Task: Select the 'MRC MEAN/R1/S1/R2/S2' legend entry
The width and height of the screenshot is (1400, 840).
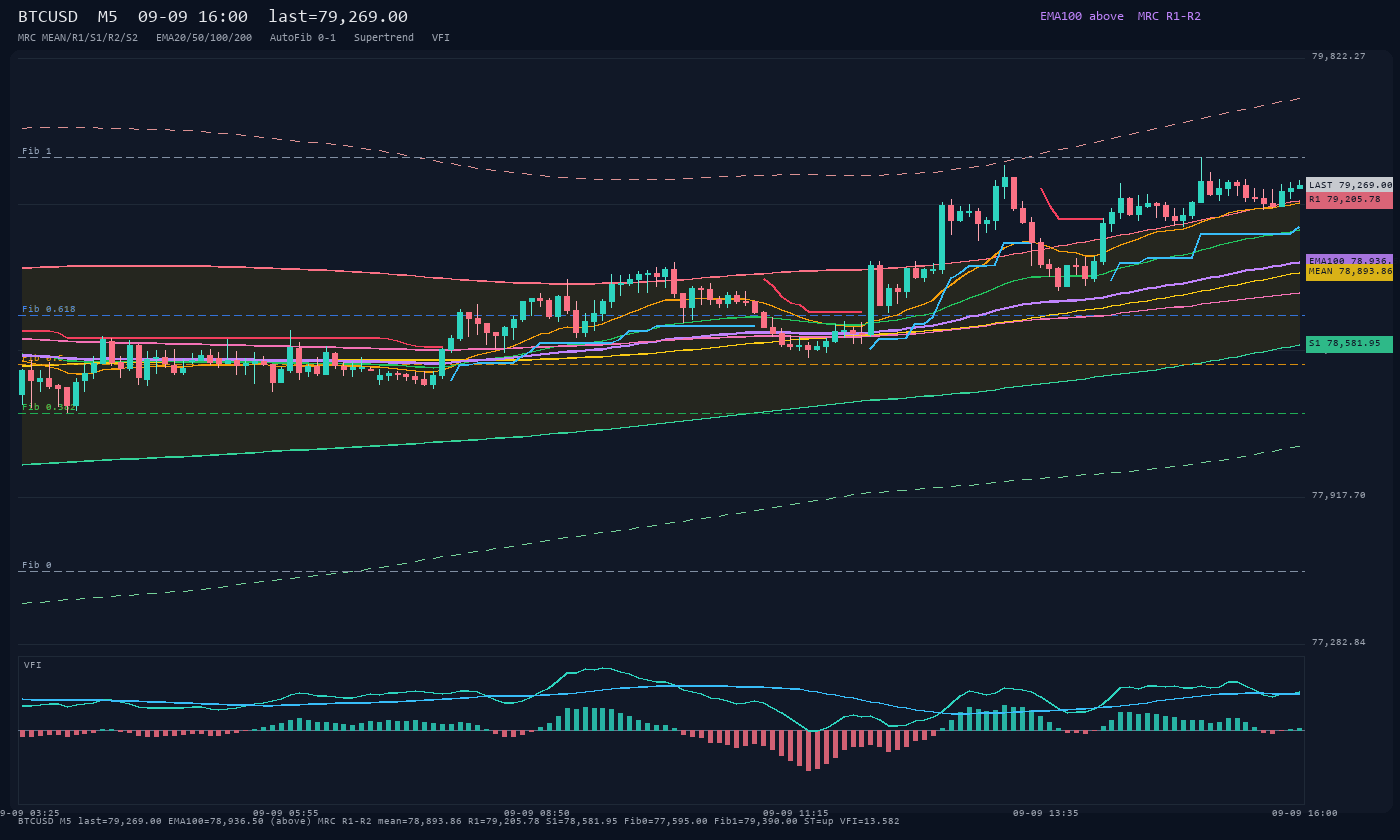Action: tap(78, 38)
